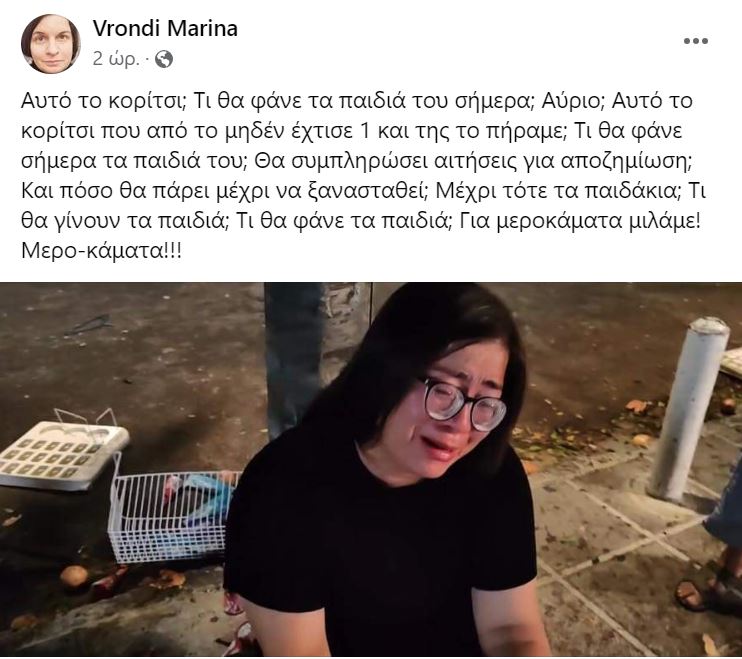
Task: Open Vrondi Marina's profile picture
Action: click(x=51, y=44)
